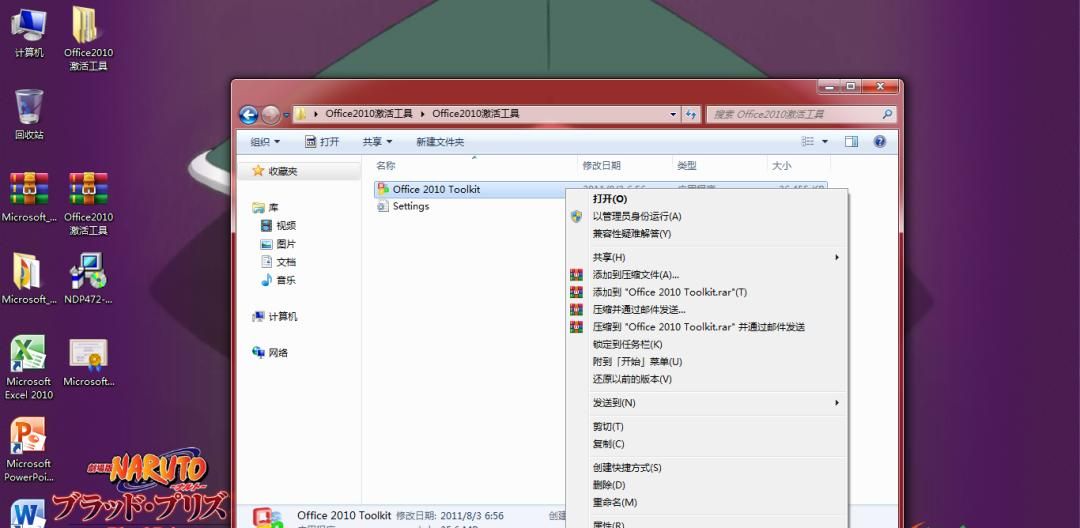Open the 音乐 library
This screenshot has width=1080, height=528.
278,280
